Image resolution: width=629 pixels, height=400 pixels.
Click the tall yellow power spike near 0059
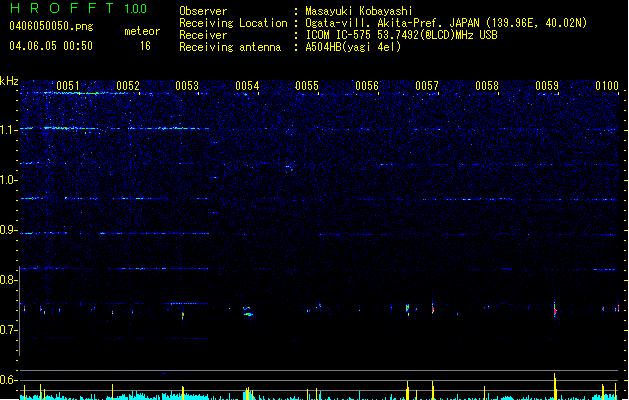point(555,386)
